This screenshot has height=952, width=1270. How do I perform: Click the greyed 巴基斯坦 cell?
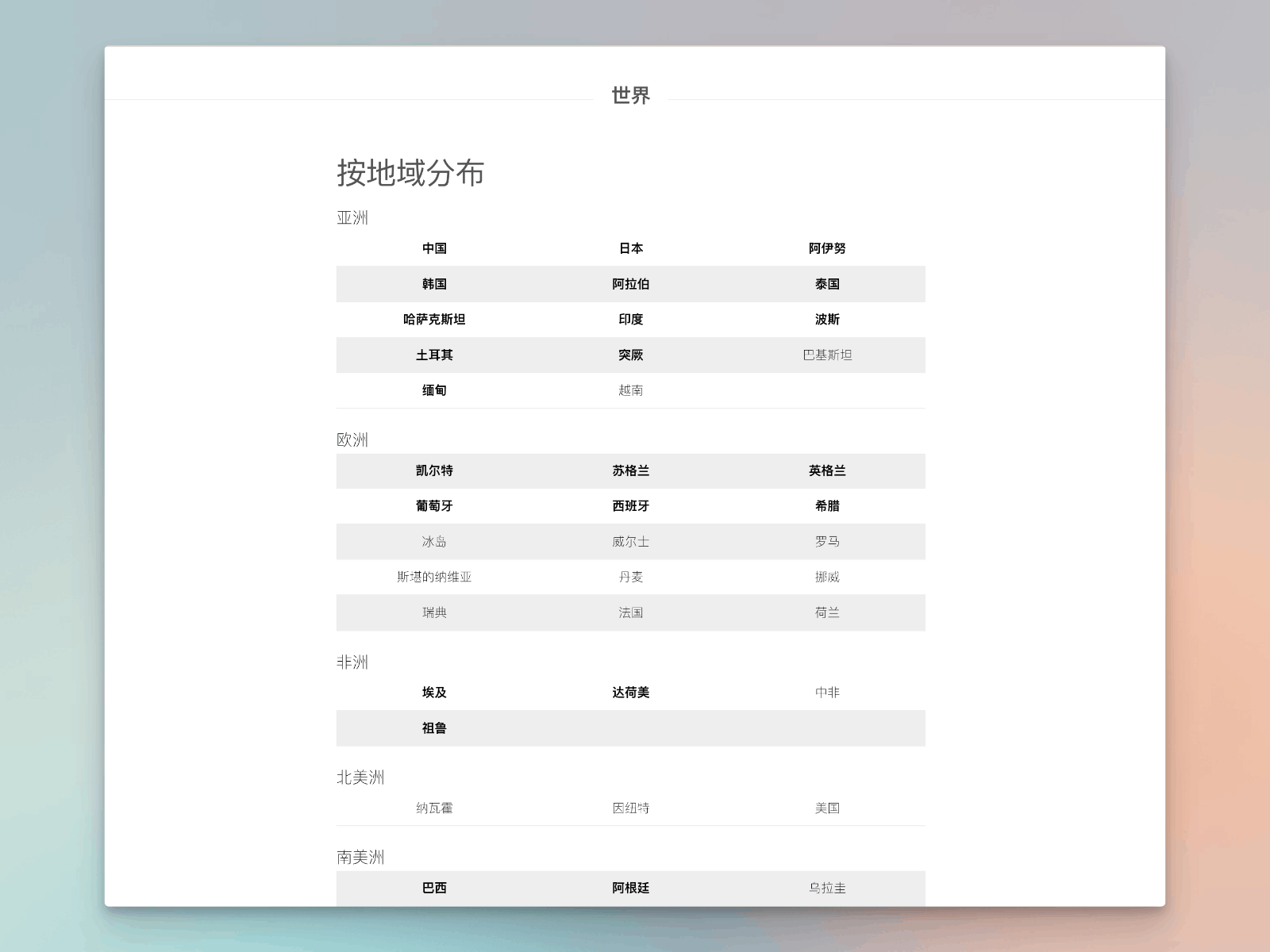(827, 355)
